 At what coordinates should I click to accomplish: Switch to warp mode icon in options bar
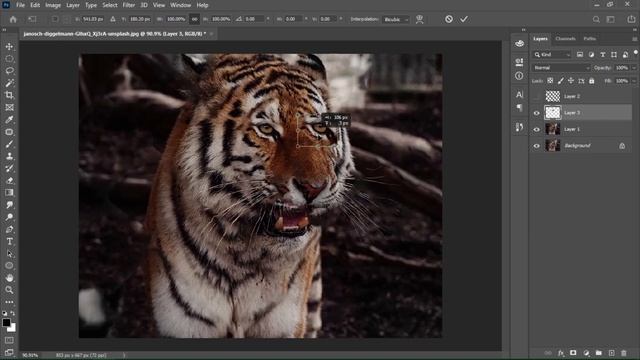(419, 19)
